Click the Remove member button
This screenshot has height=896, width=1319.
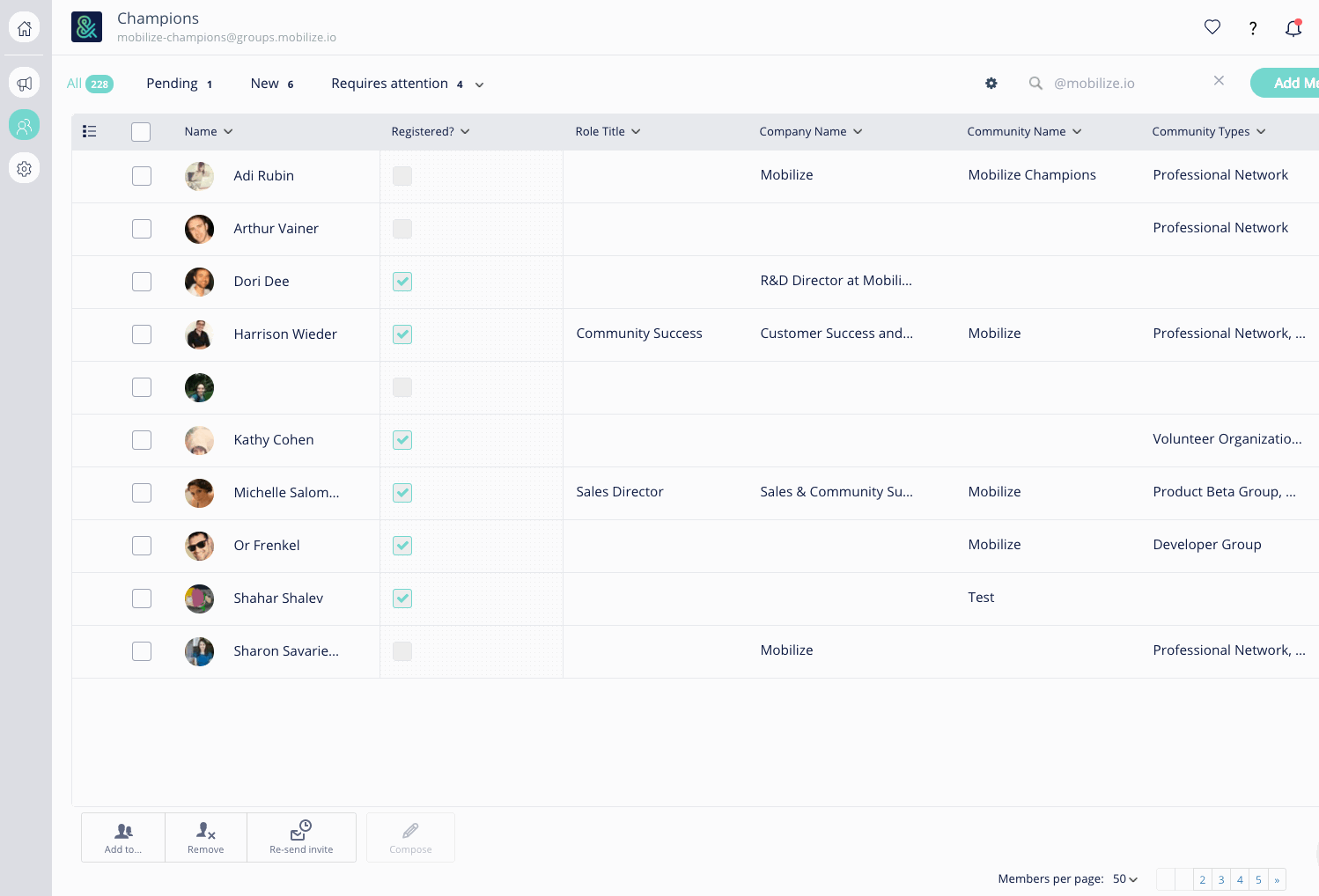pyautogui.click(x=206, y=837)
